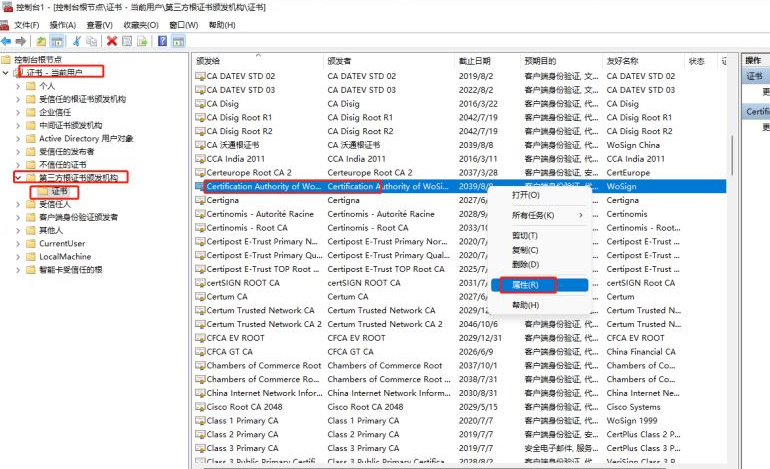770x469 pixels.
Task: Click the Copy toolbar icon
Action: (91, 41)
